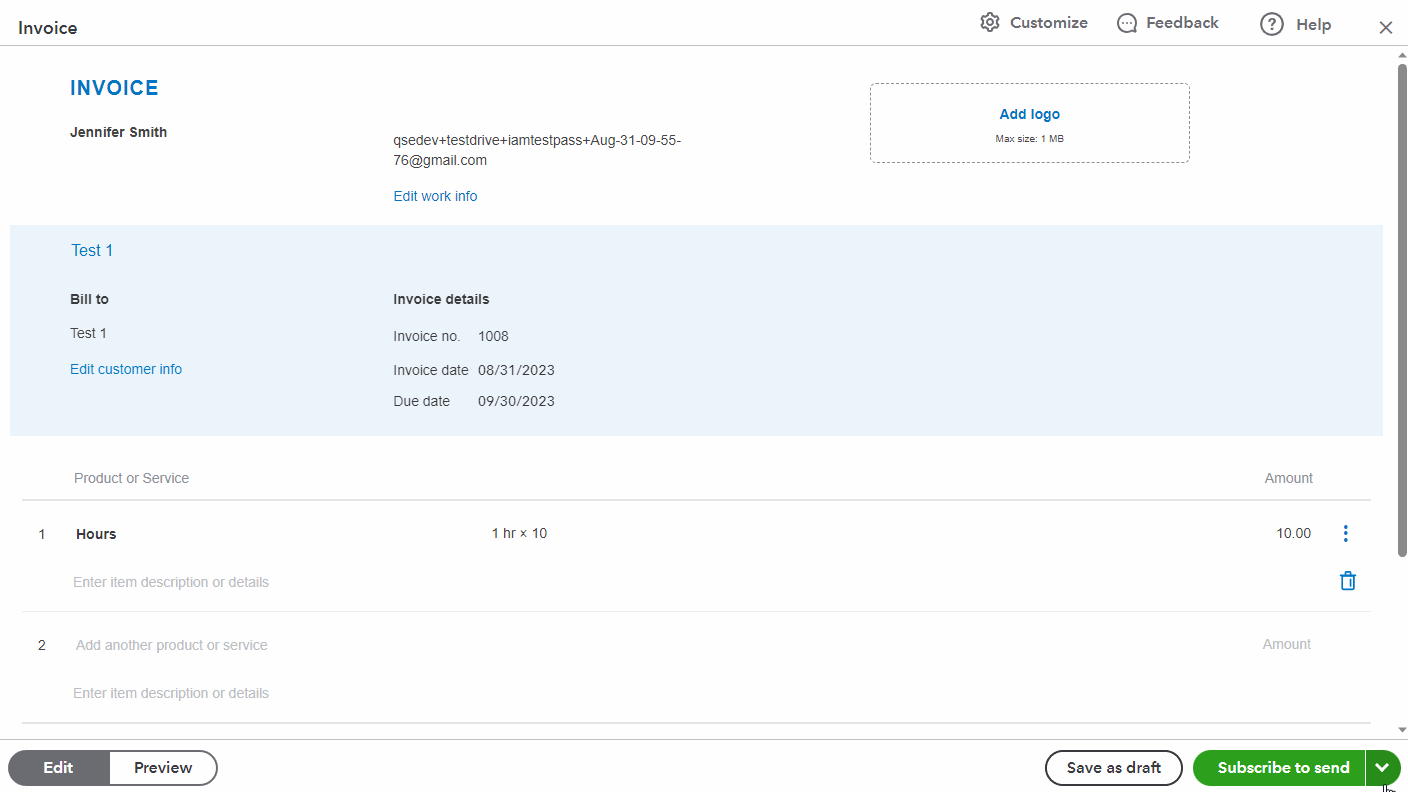Click Save as draft button
The width and height of the screenshot is (1408, 792).
(1113, 768)
